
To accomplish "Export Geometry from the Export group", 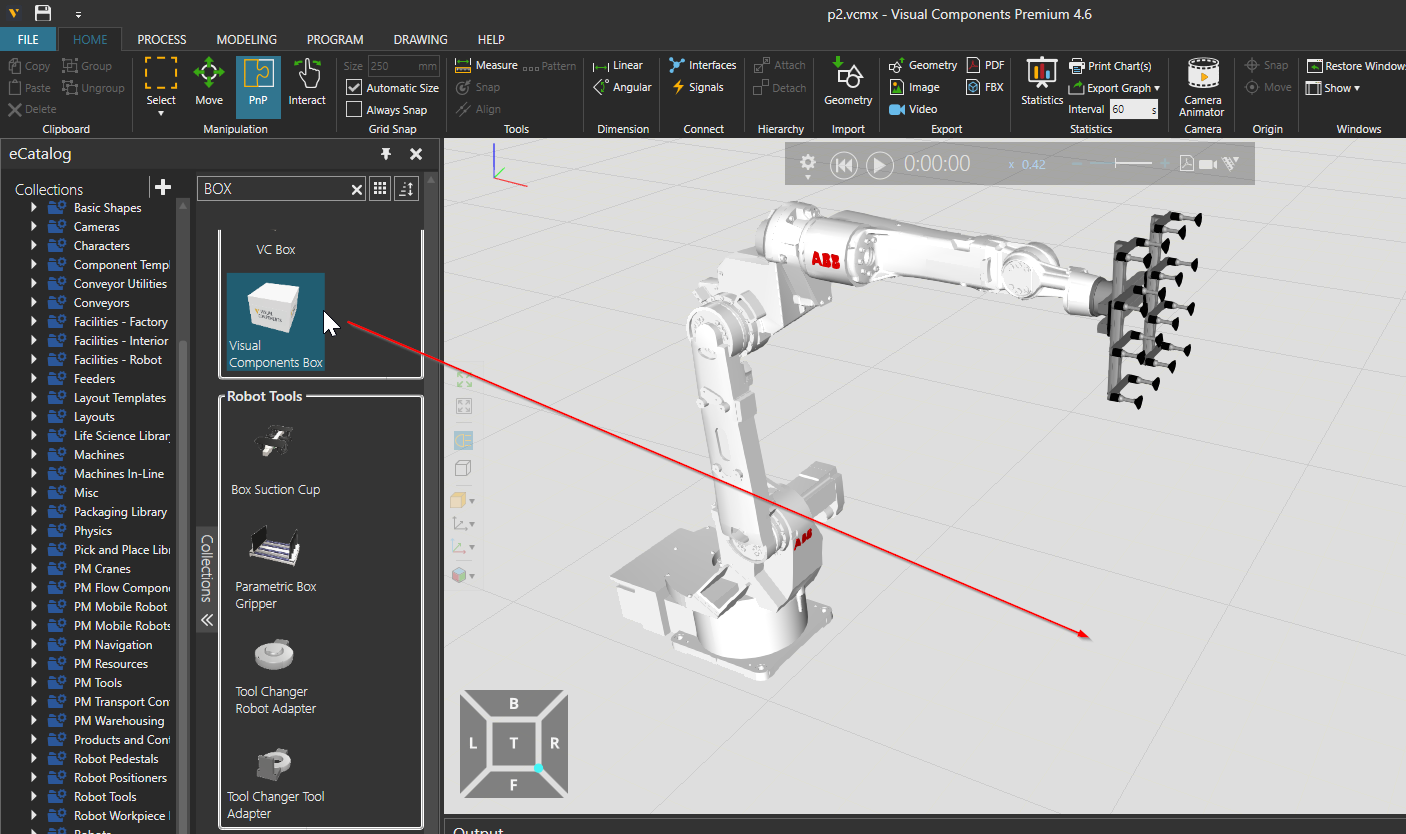I will pos(923,65).
